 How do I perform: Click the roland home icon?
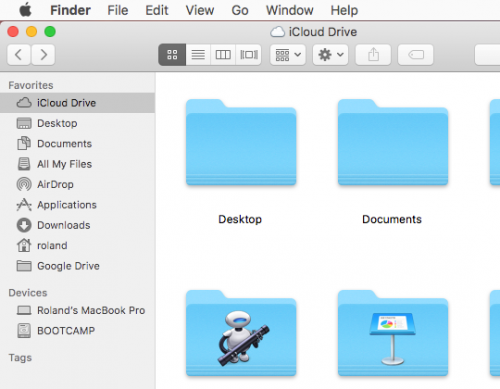[24, 245]
